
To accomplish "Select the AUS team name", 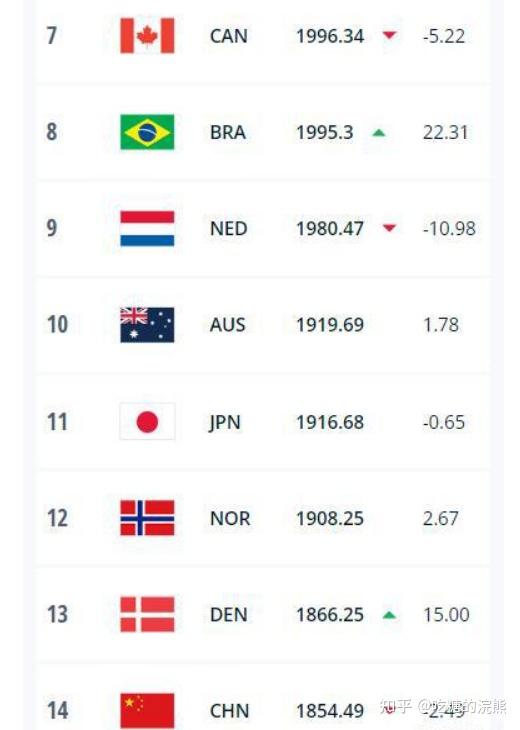I will (x=227, y=325).
